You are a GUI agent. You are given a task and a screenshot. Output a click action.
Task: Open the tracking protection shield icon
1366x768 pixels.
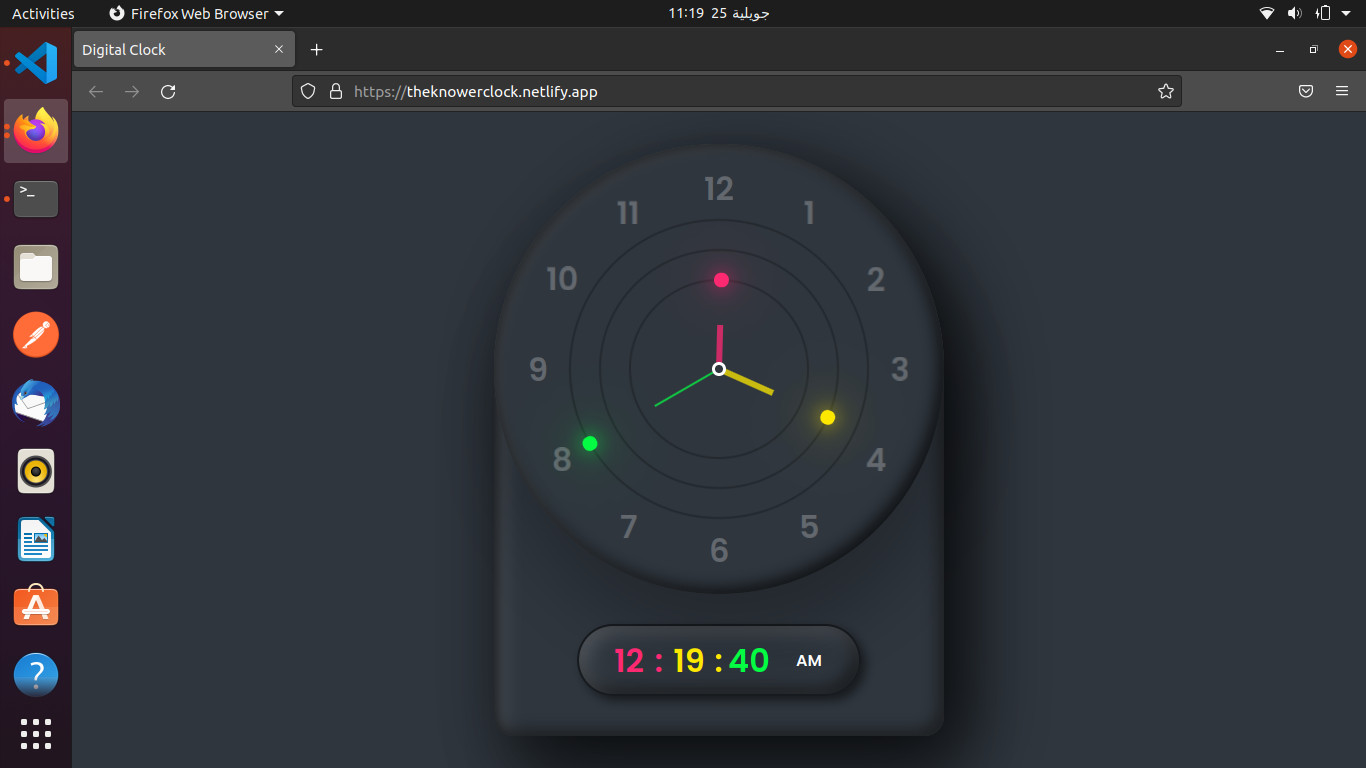click(309, 92)
